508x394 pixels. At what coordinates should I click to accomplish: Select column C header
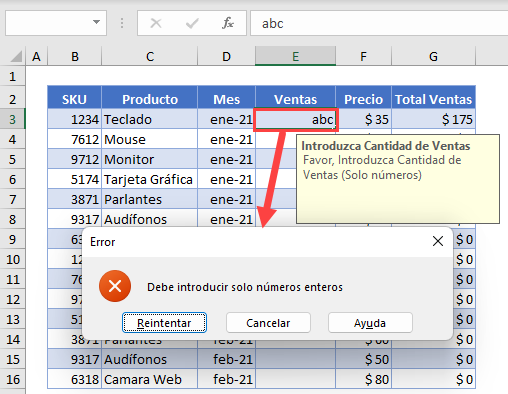150,56
